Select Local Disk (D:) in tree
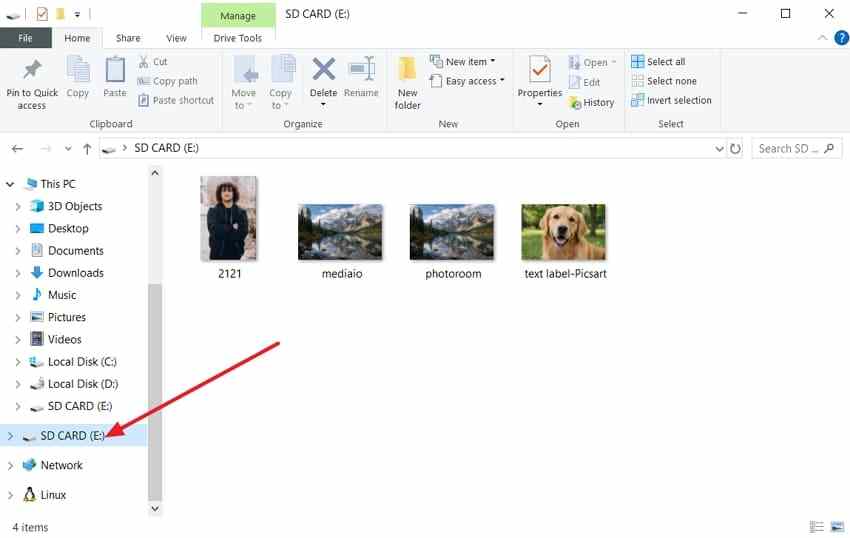Viewport: 850px width, 538px height. [82, 384]
